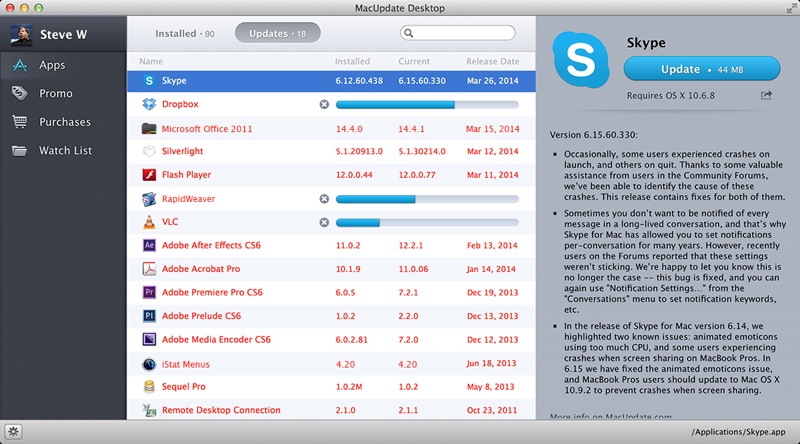Sort by Release Date column header
Screen dimensions: 800x444
[492, 61]
